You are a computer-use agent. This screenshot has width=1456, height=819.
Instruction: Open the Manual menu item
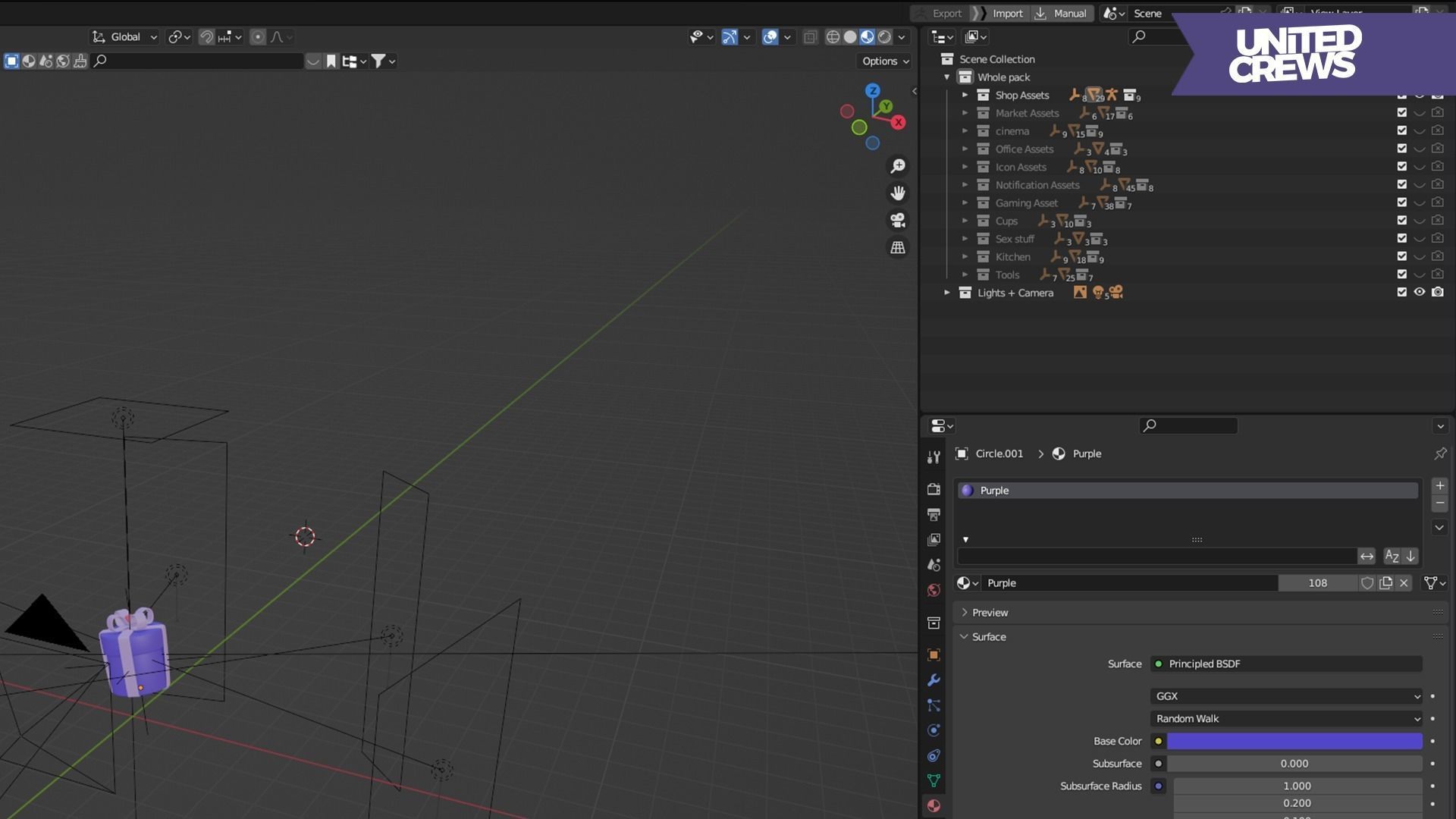click(x=1069, y=14)
